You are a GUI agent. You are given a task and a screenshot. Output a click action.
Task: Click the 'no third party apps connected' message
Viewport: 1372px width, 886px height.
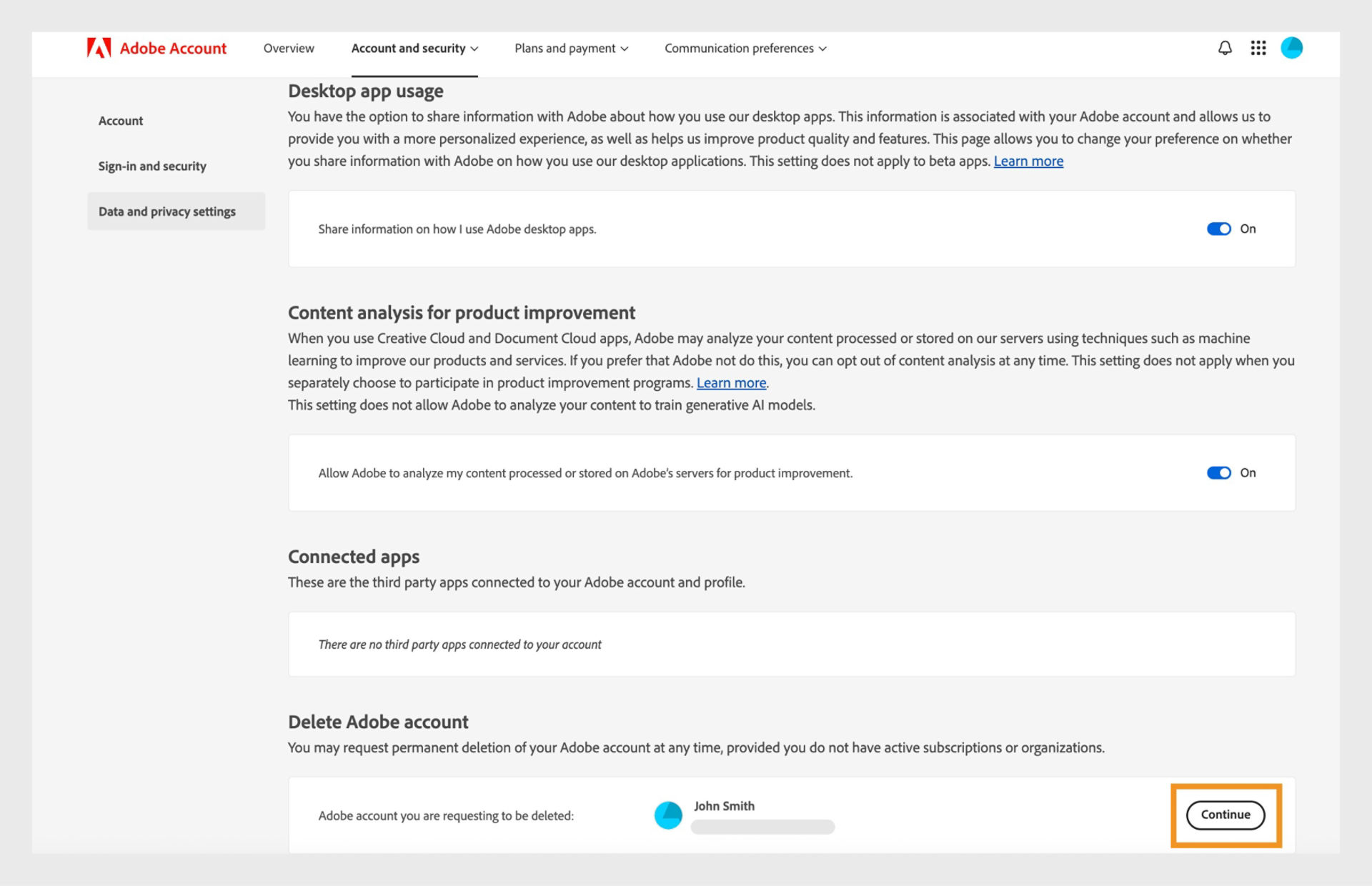coord(459,644)
